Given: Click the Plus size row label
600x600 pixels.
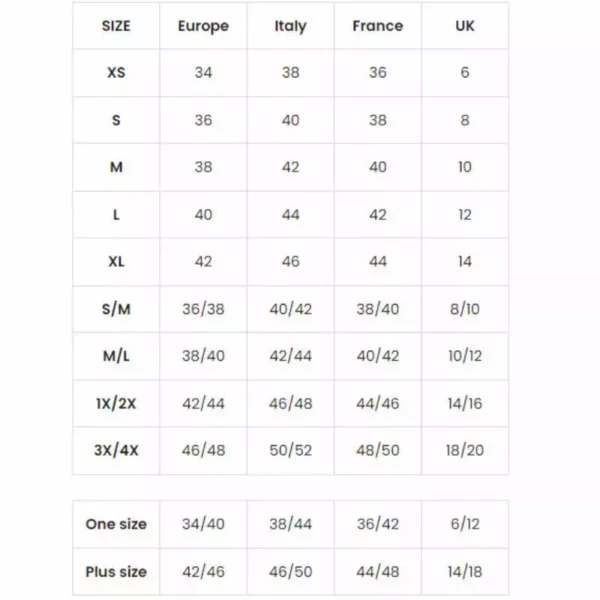Looking at the screenshot, I should [x=116, y=572].
